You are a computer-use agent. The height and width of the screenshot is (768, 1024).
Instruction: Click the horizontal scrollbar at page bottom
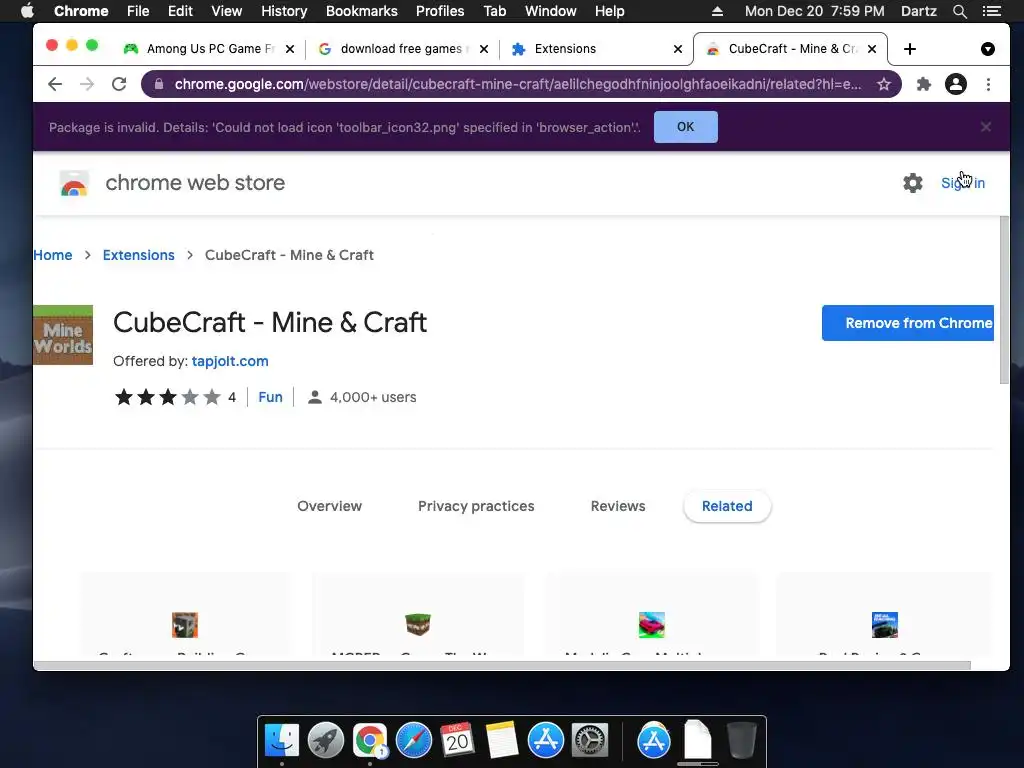click(x=502, y=665)
